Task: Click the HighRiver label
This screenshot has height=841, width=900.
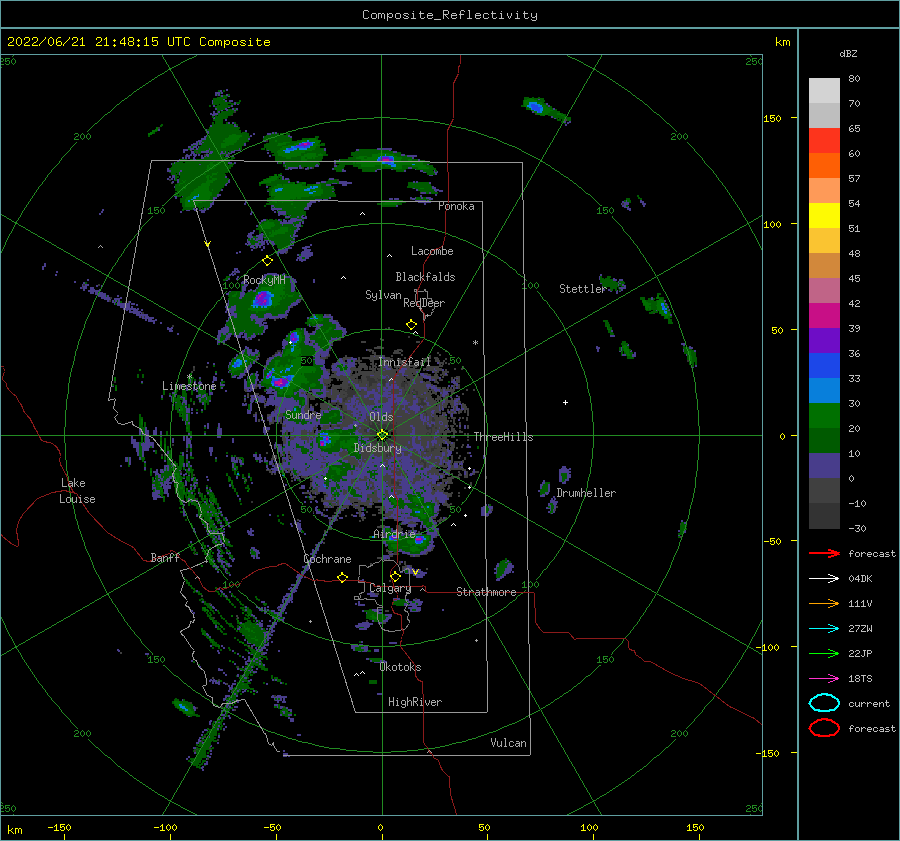Action: tap(415, 702)
